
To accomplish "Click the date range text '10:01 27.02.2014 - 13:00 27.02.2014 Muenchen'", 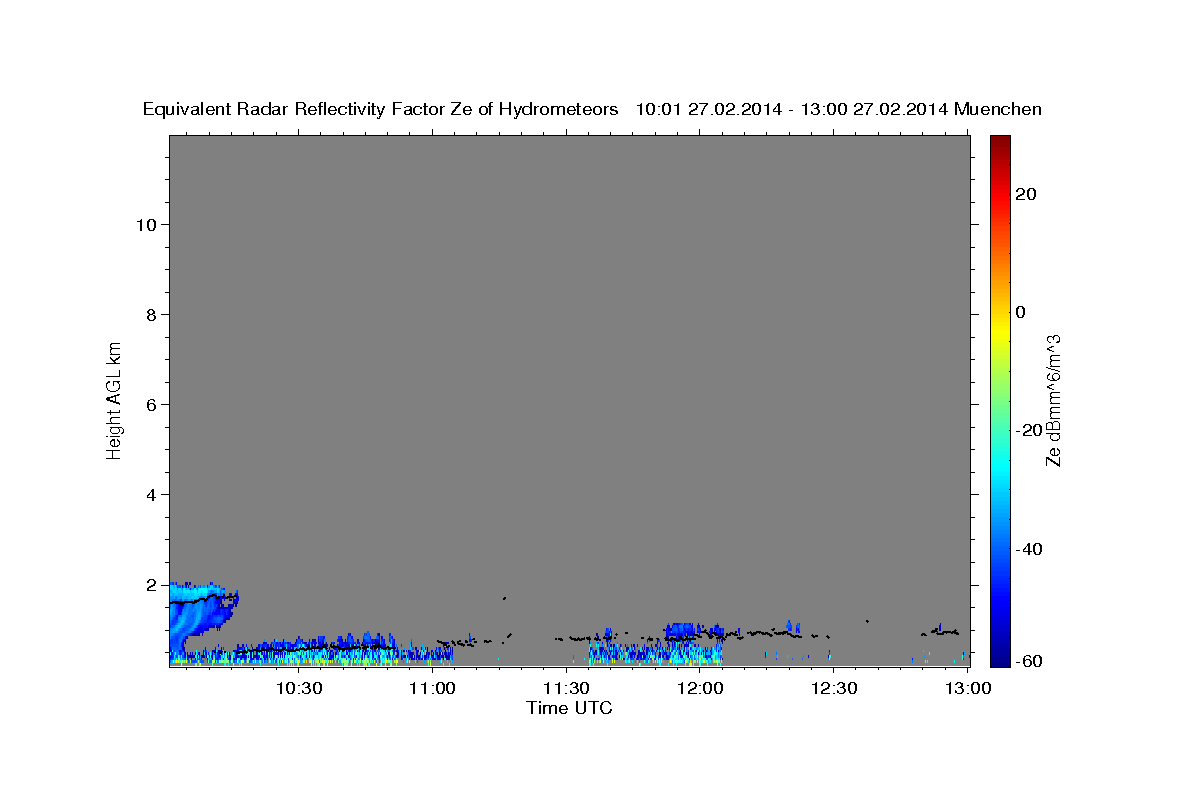I will tap(839, 109).
